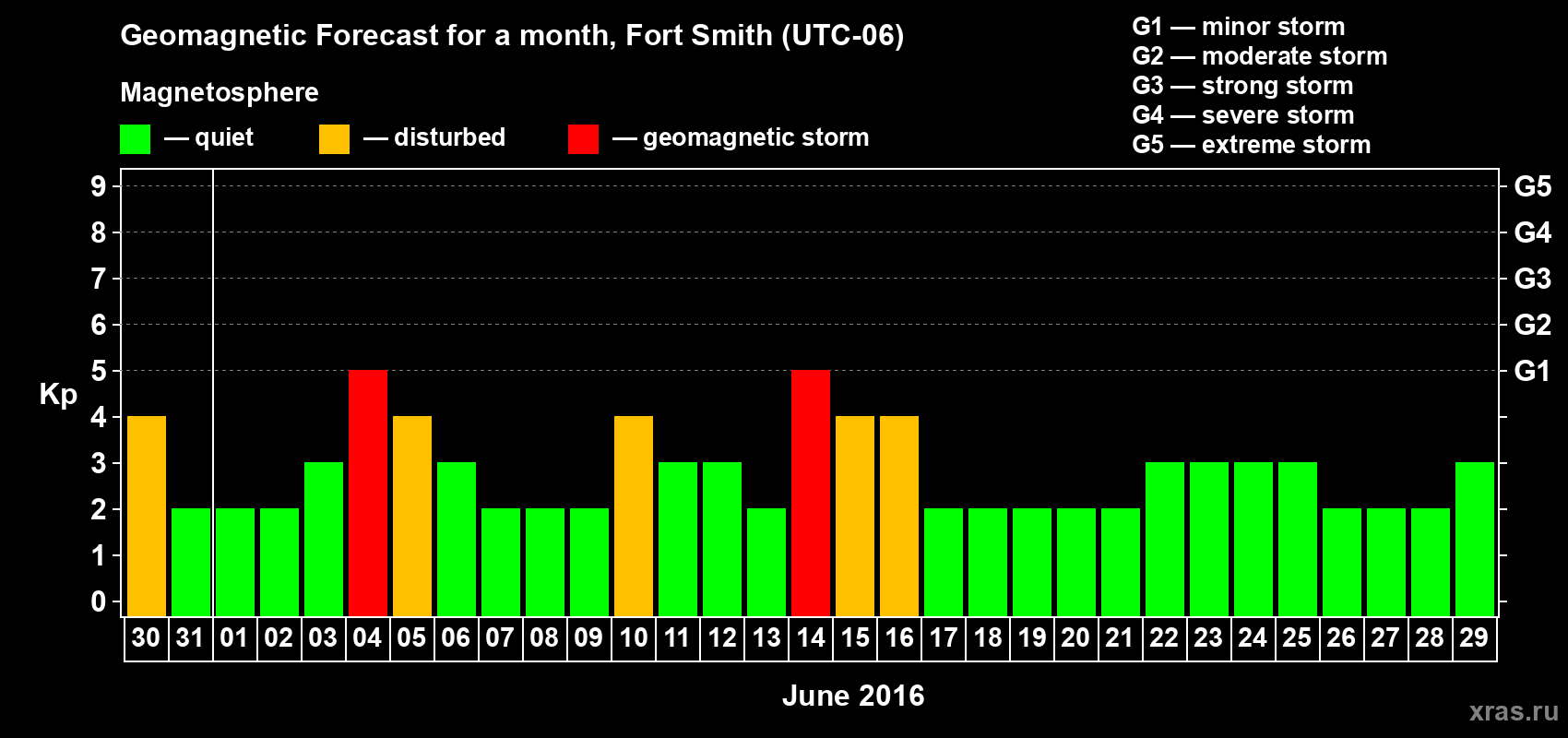
Task: Click the 'G4 — severe storm' legend line
Action: pyautogui.click(x=1243, y=115)
